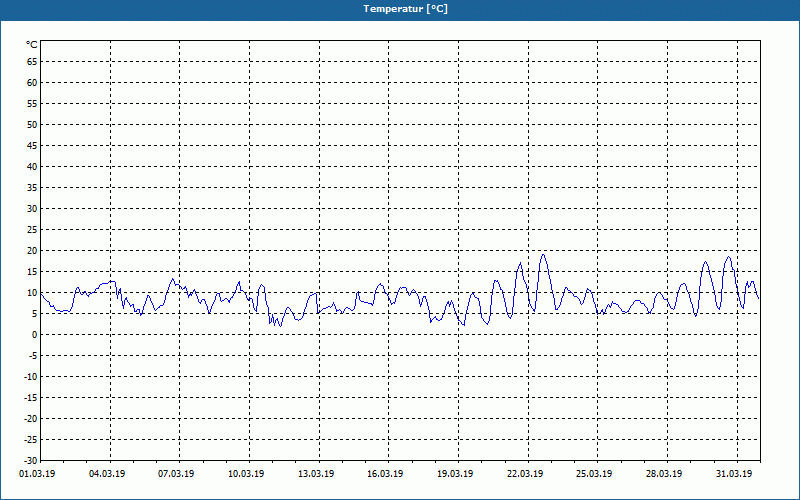Select the 19.03.19 date label
This screenshot has width=800, height=500.
click(x=456, y=474)
